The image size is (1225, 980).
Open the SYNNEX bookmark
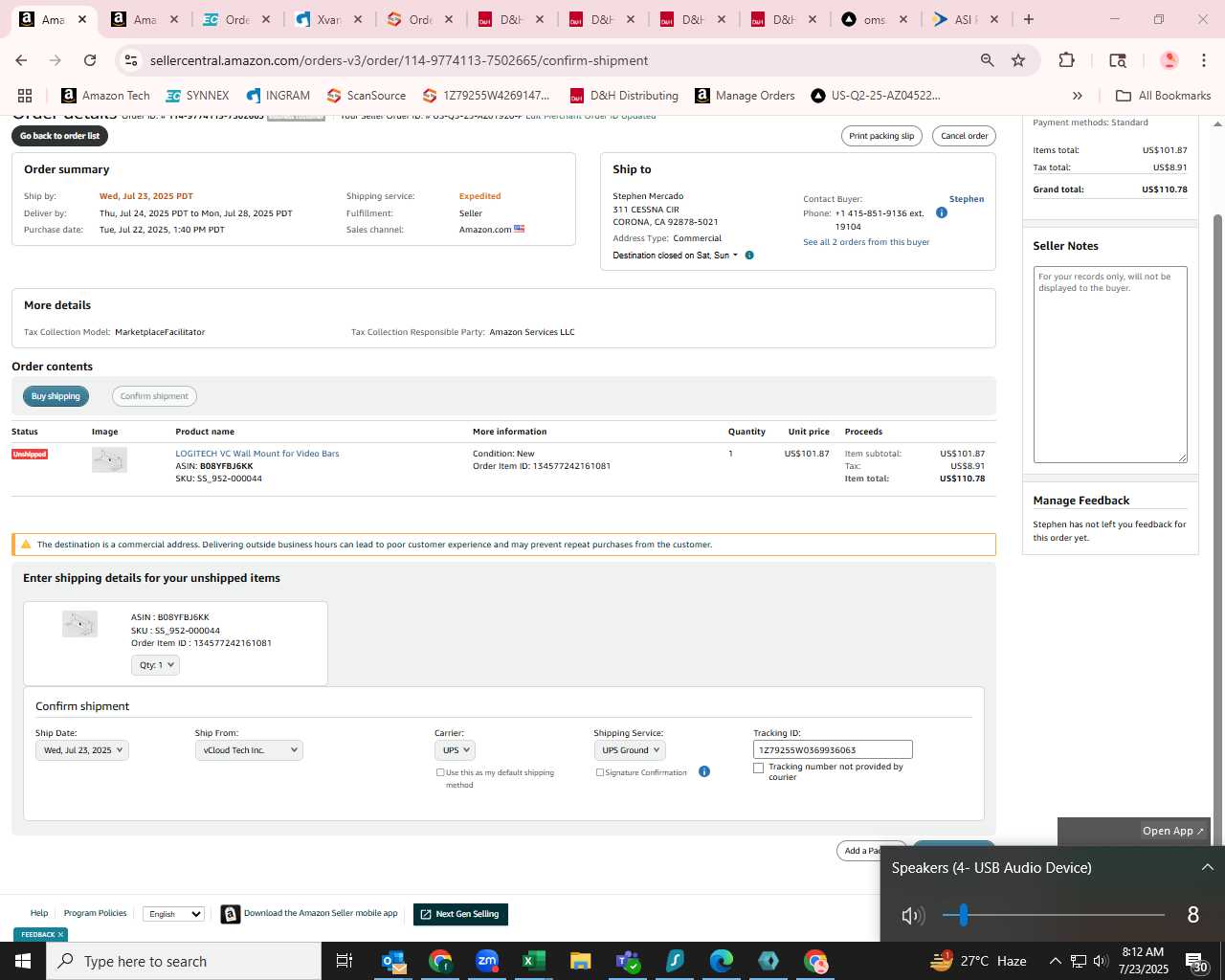tap(197, 96)
